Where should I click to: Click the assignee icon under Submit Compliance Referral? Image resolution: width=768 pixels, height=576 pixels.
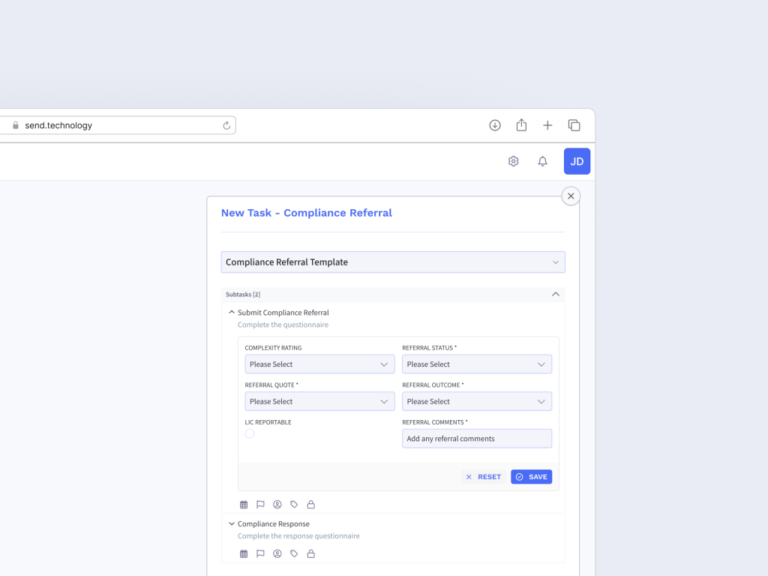(277, 505)
